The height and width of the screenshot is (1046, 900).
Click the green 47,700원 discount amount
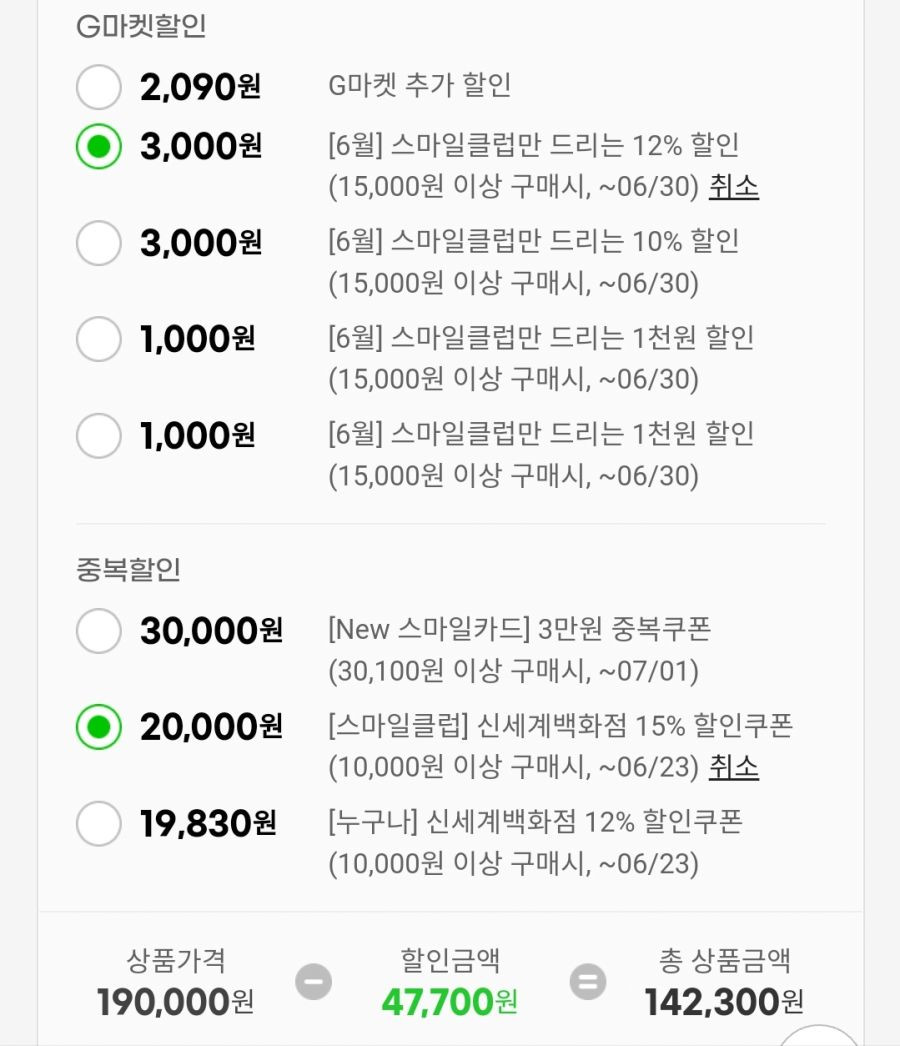450,1002
